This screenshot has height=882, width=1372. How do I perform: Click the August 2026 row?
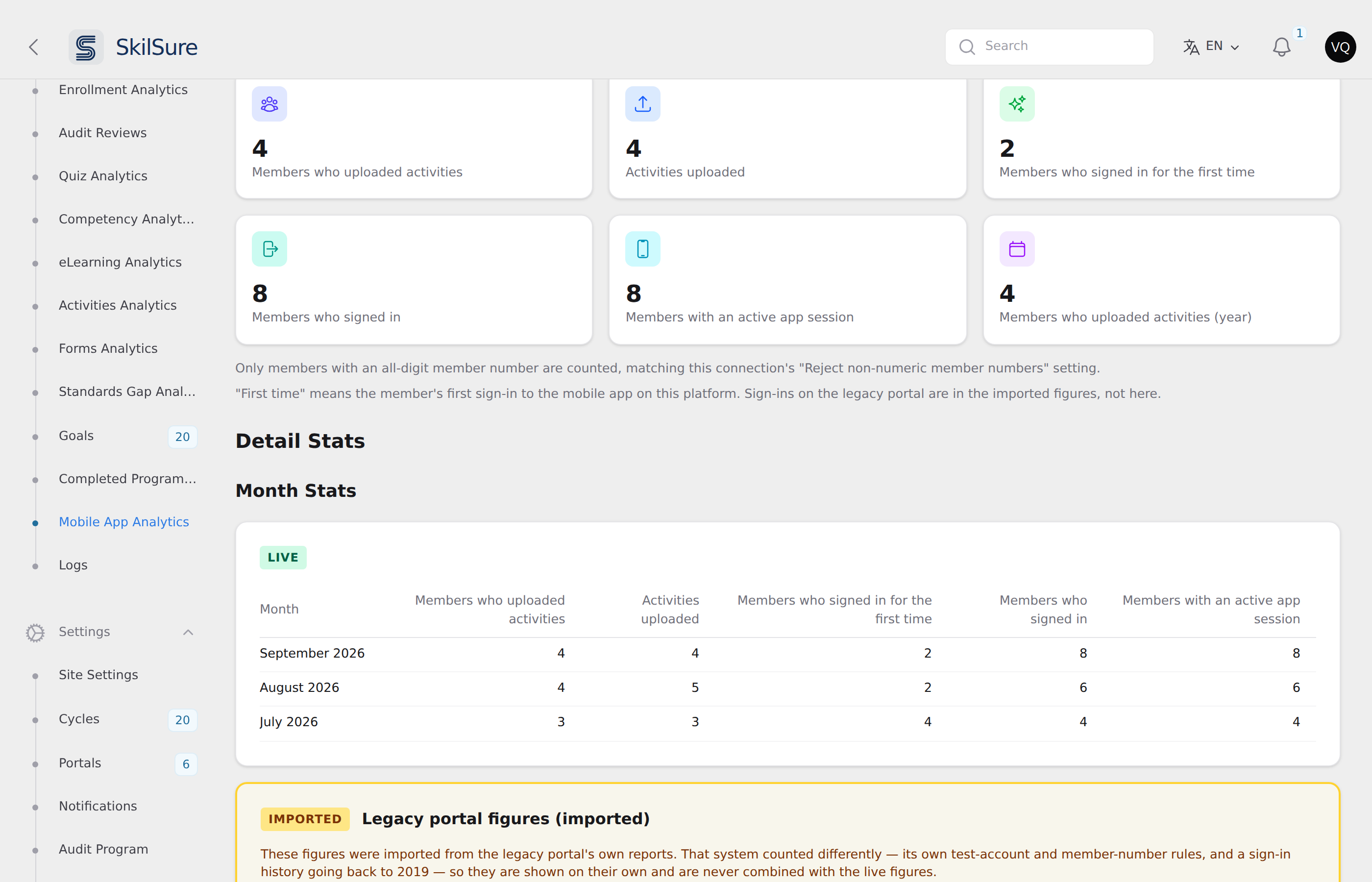[787, 688]
